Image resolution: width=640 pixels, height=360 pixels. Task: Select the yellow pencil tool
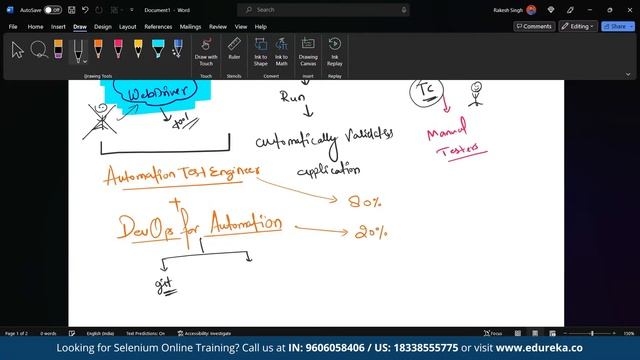(138, 49)
